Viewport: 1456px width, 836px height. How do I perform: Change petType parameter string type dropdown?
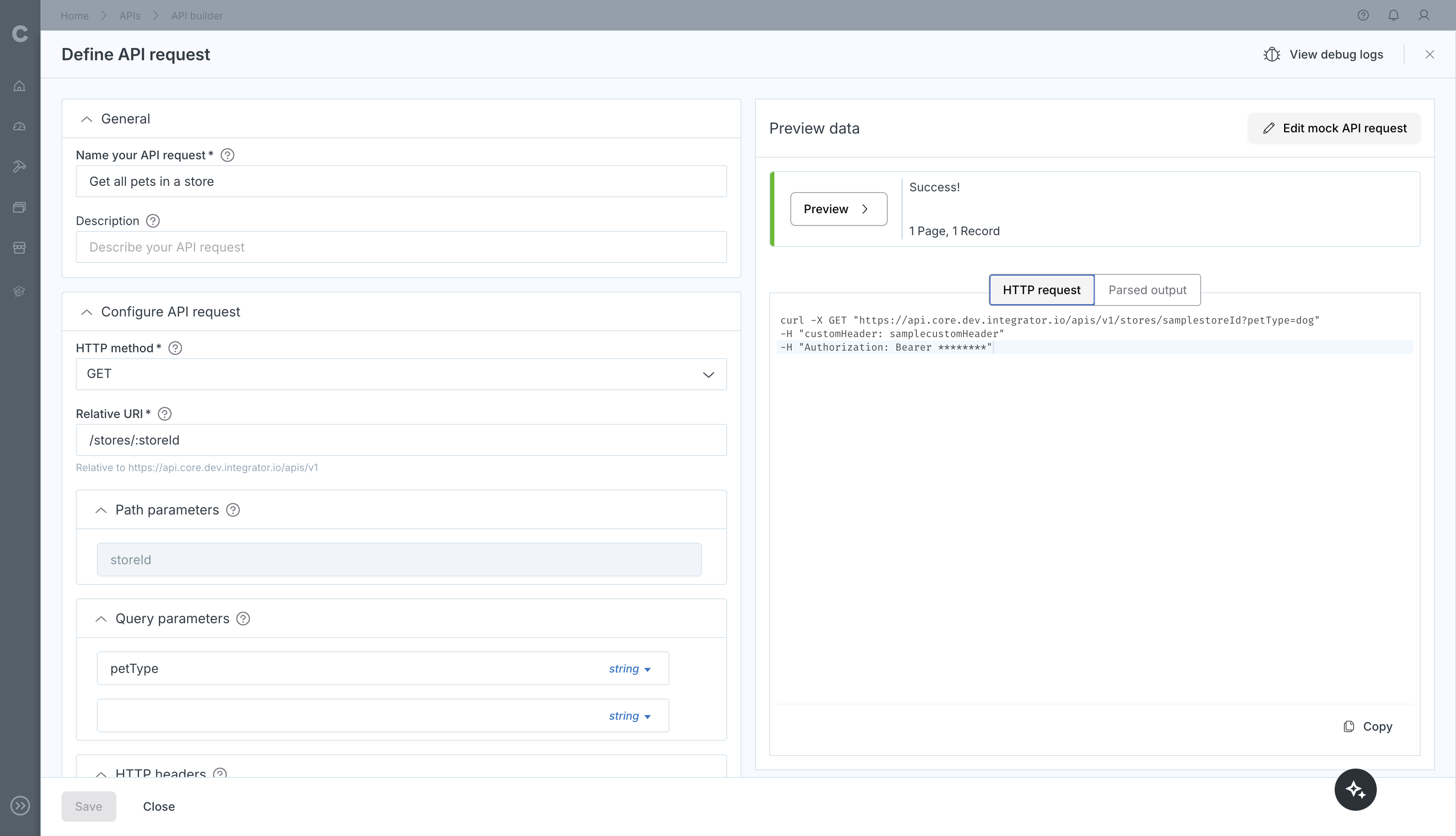click(629, 668)
